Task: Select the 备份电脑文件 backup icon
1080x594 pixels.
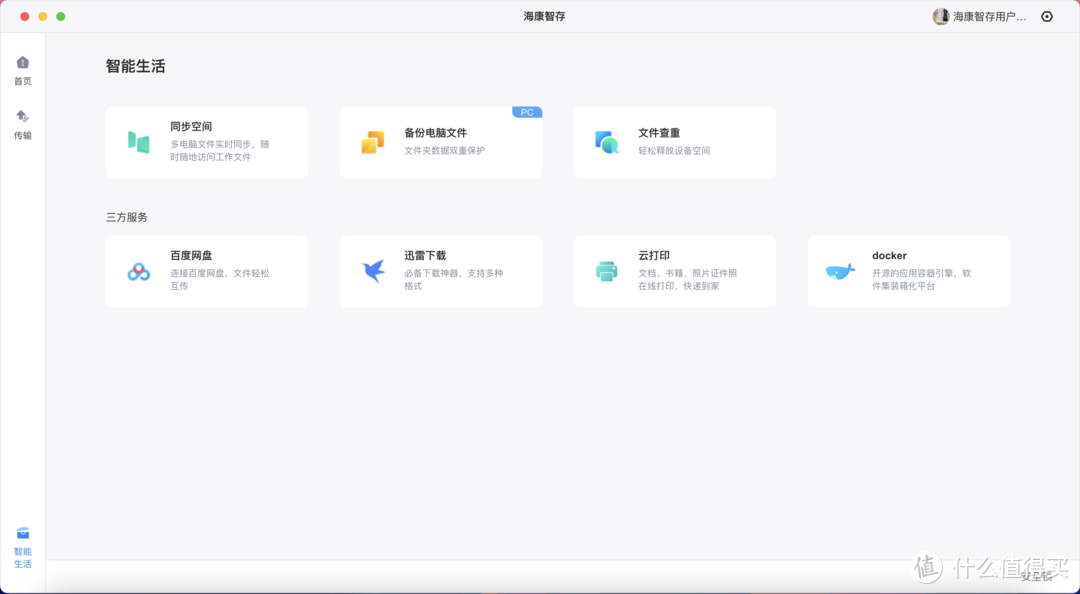Action: (x=373, y=140)
